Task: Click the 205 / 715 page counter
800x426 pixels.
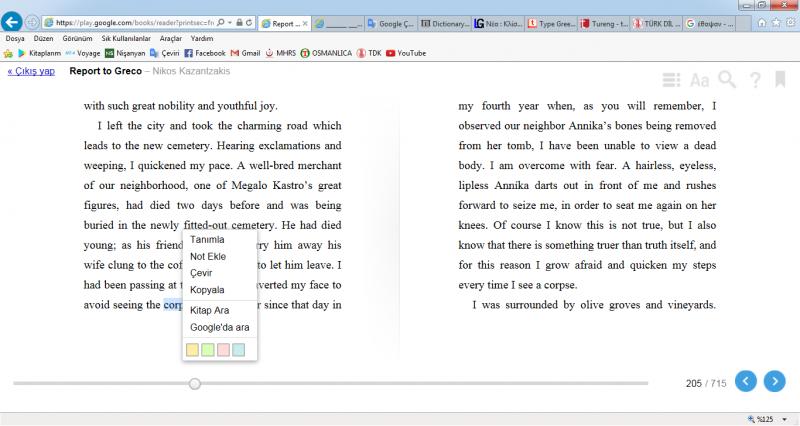Action: point(706,383)
